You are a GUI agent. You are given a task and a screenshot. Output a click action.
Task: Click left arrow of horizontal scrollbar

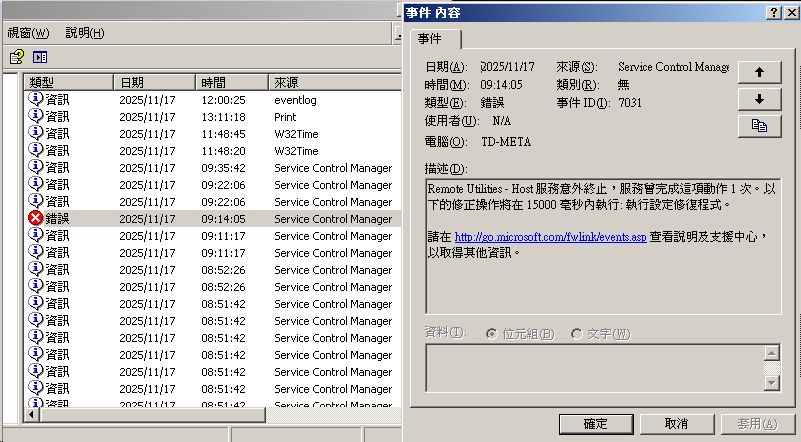32,415
